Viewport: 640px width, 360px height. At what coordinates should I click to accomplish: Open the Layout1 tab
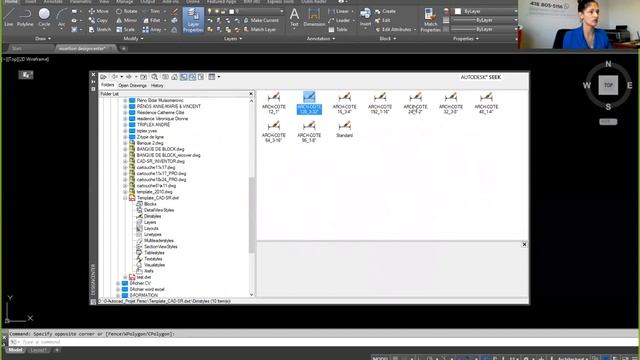39,350
